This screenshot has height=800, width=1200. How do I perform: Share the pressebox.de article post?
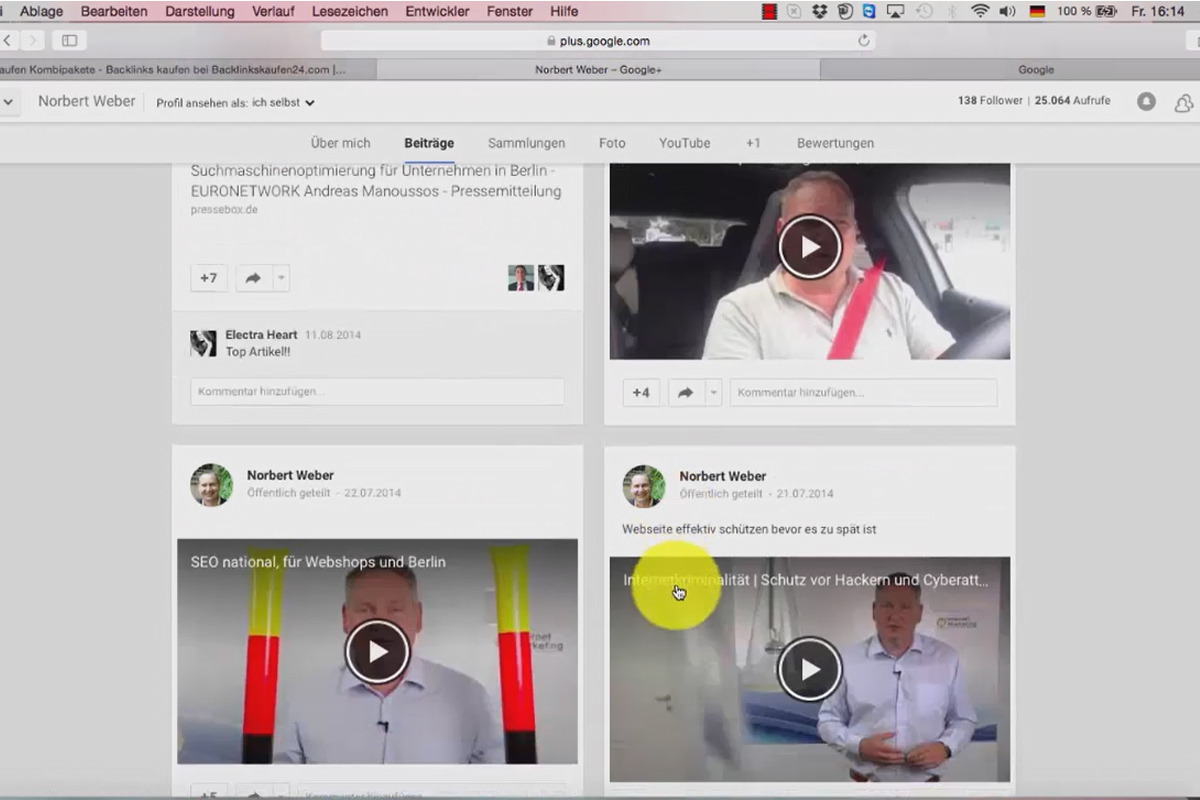click(253, 278)
